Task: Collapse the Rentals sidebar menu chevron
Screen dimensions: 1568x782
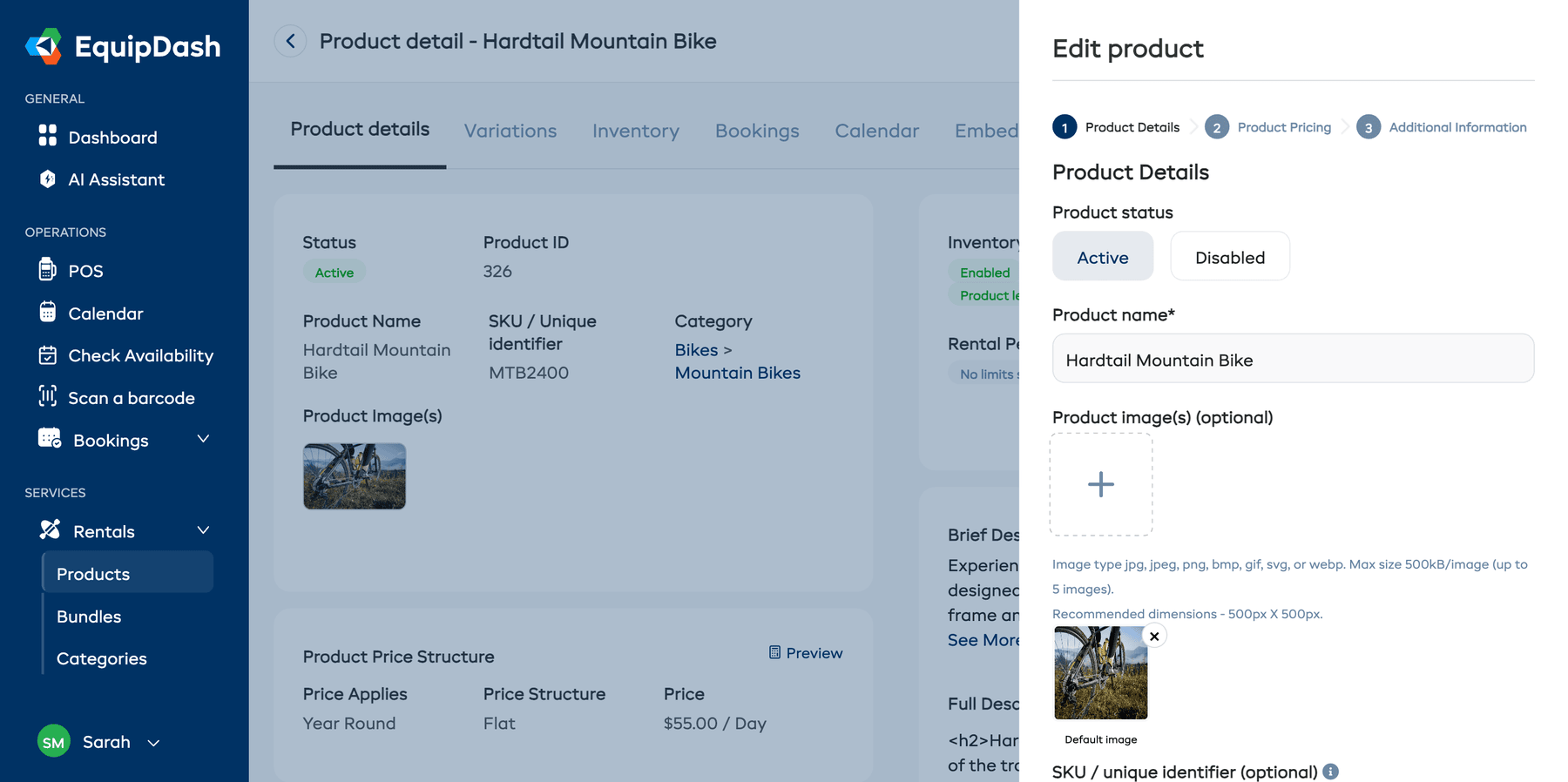Action: 203,530
